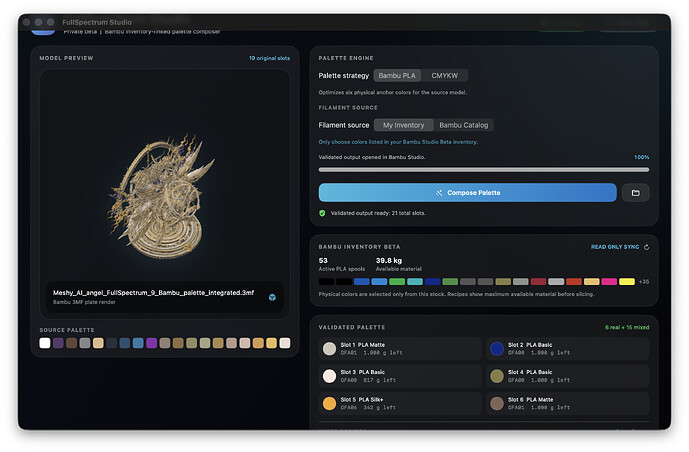689x452 pixels.
Task: Click Slot 2 dark blue color circle
Action: click(x=497, y=349)
